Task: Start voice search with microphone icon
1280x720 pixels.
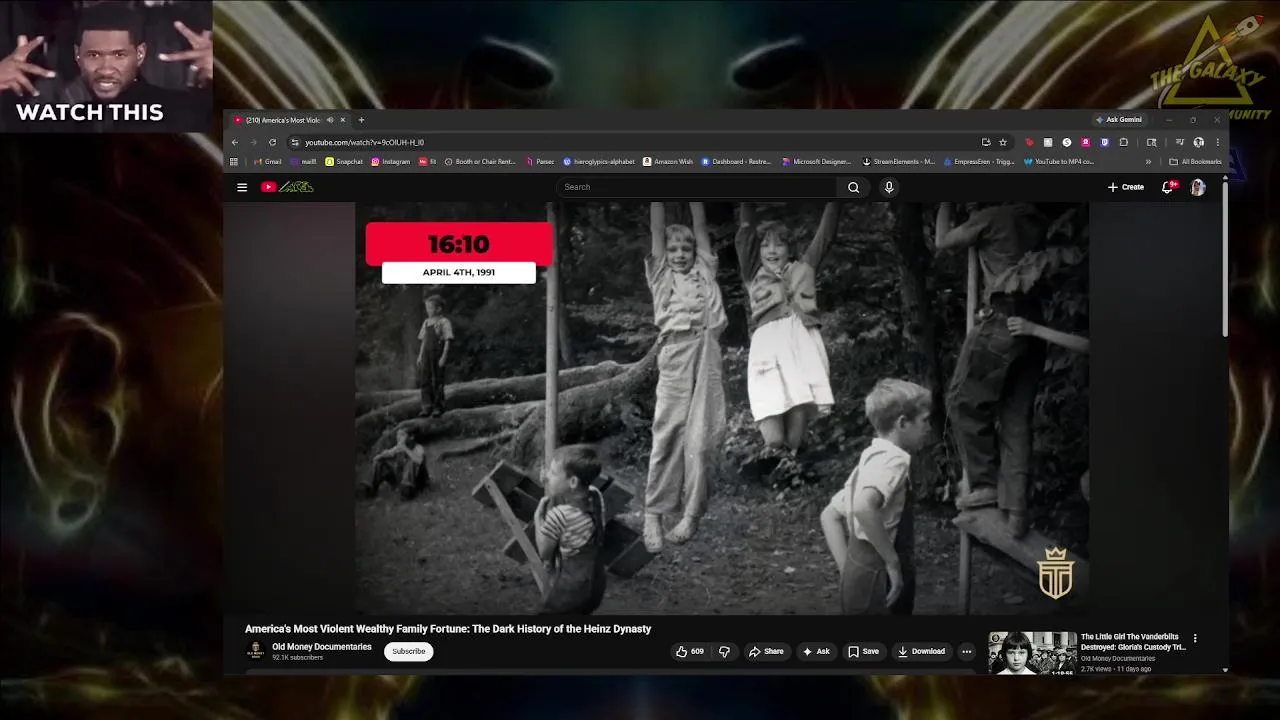Action: (x=888, y=187)
